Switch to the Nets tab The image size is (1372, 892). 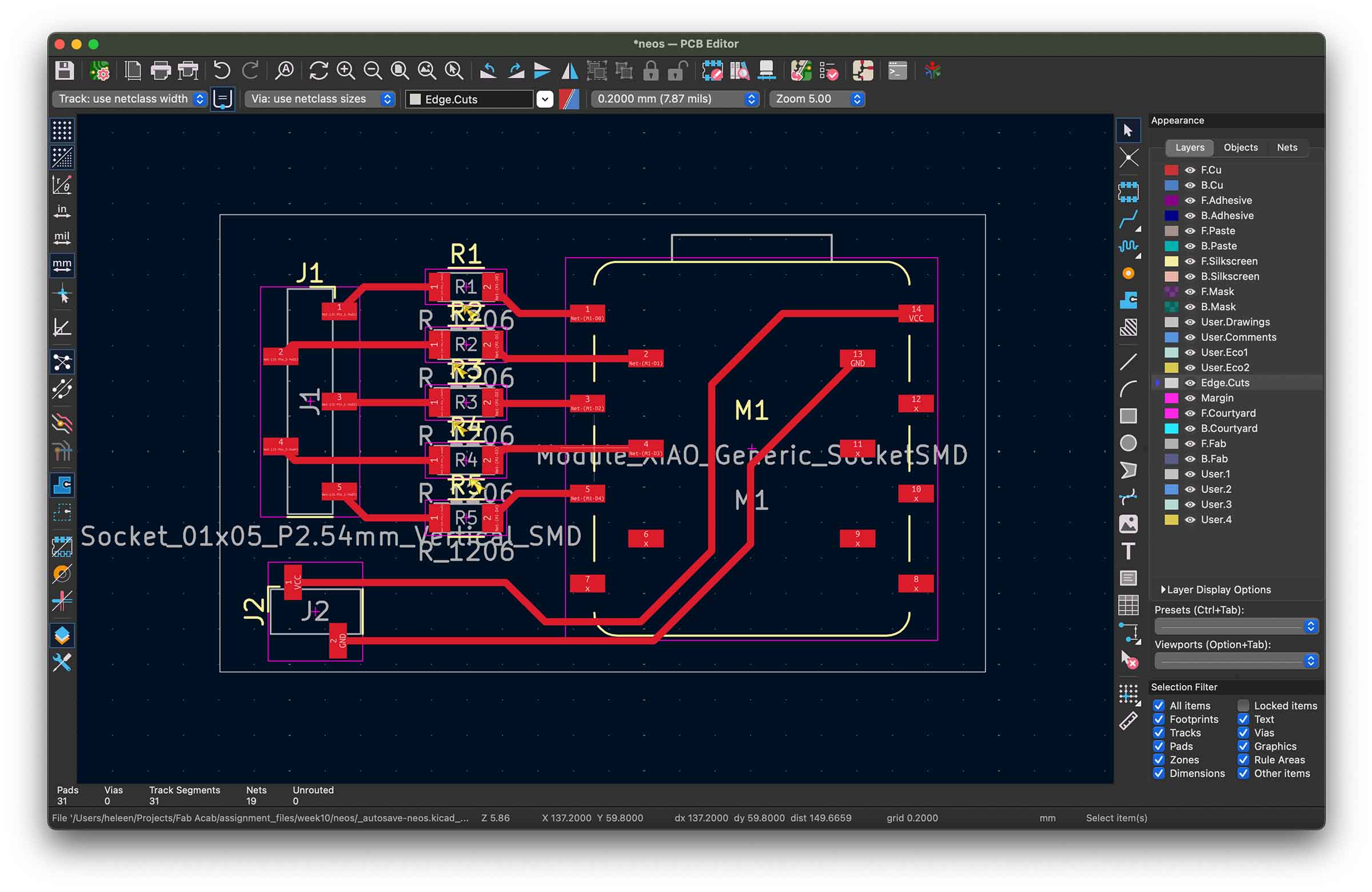pyautogui.click(x=1287, y=147)
